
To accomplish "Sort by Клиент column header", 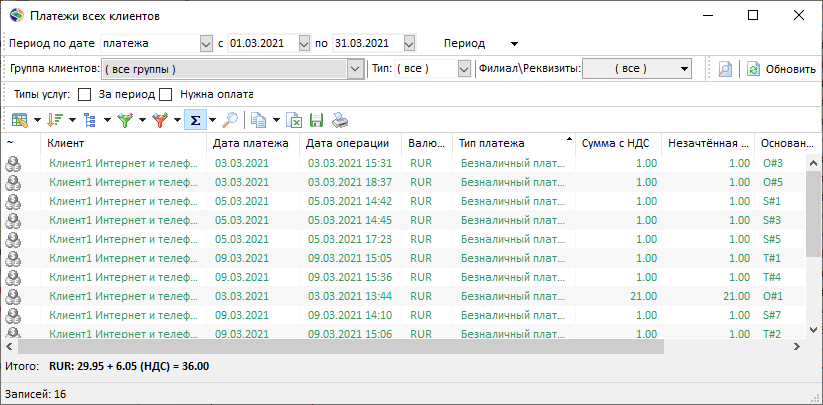I will (x=123, y=143).
